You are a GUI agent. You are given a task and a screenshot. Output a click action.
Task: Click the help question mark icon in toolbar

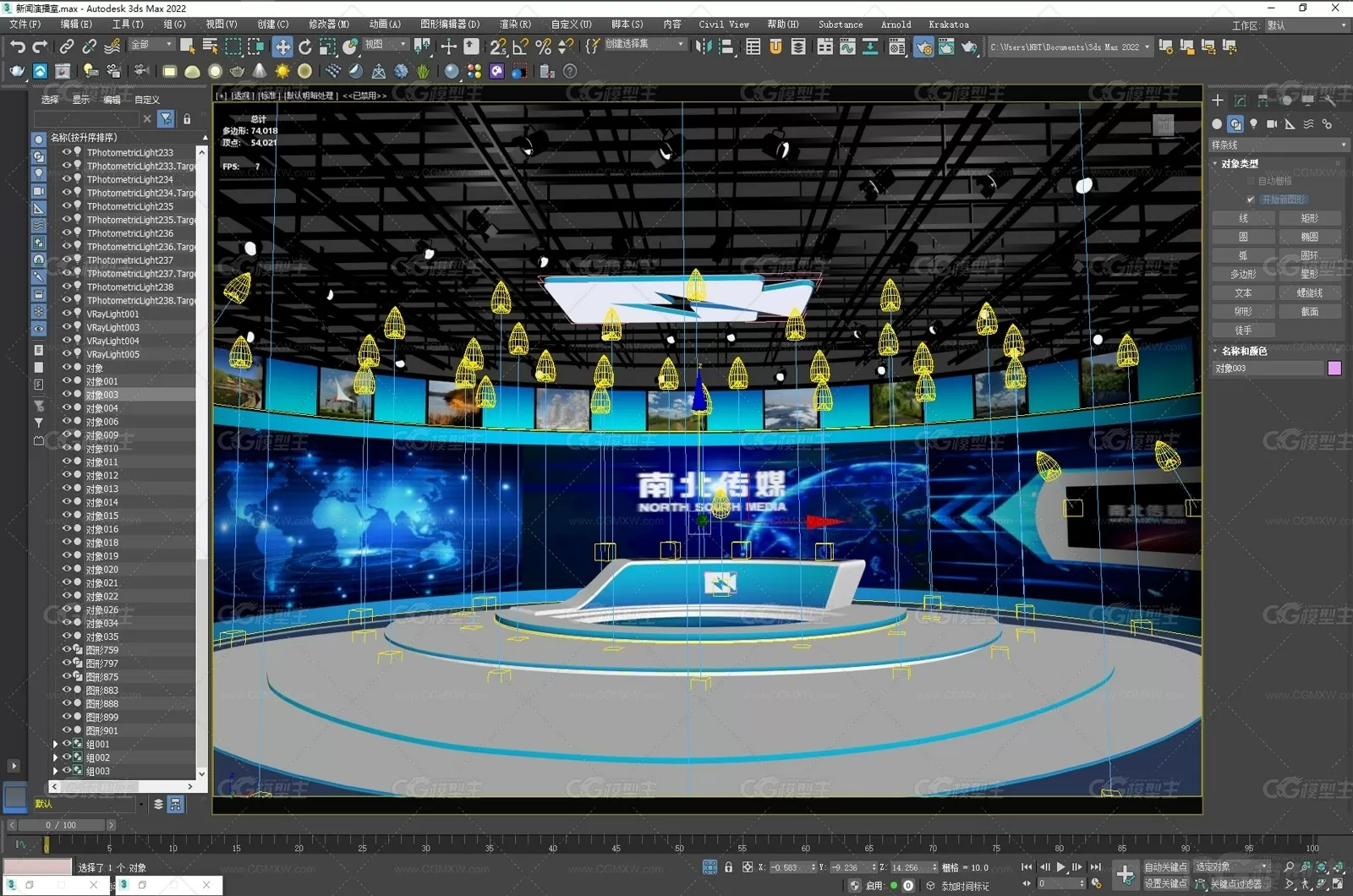coord(571,72)
